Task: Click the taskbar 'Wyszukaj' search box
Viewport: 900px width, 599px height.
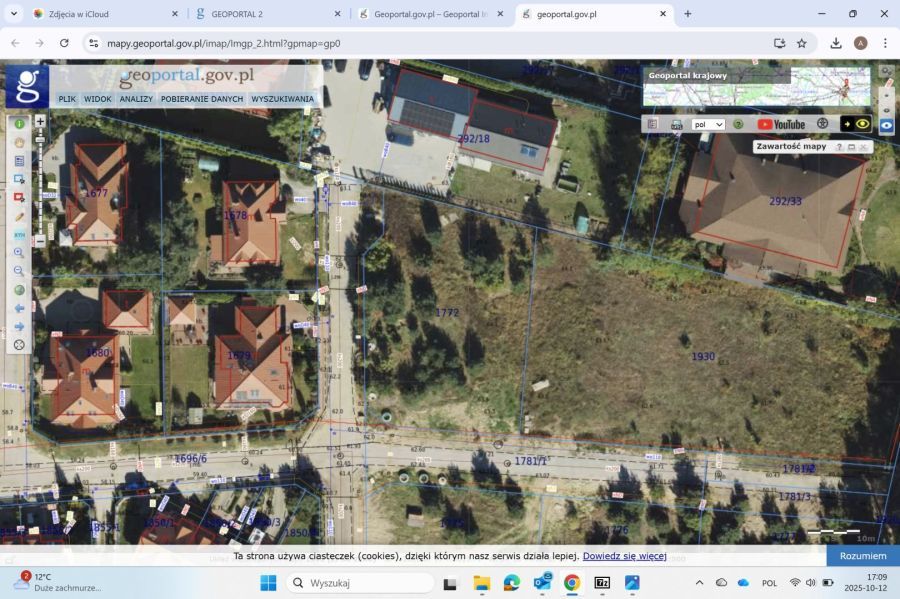Action: coord(360,583)
